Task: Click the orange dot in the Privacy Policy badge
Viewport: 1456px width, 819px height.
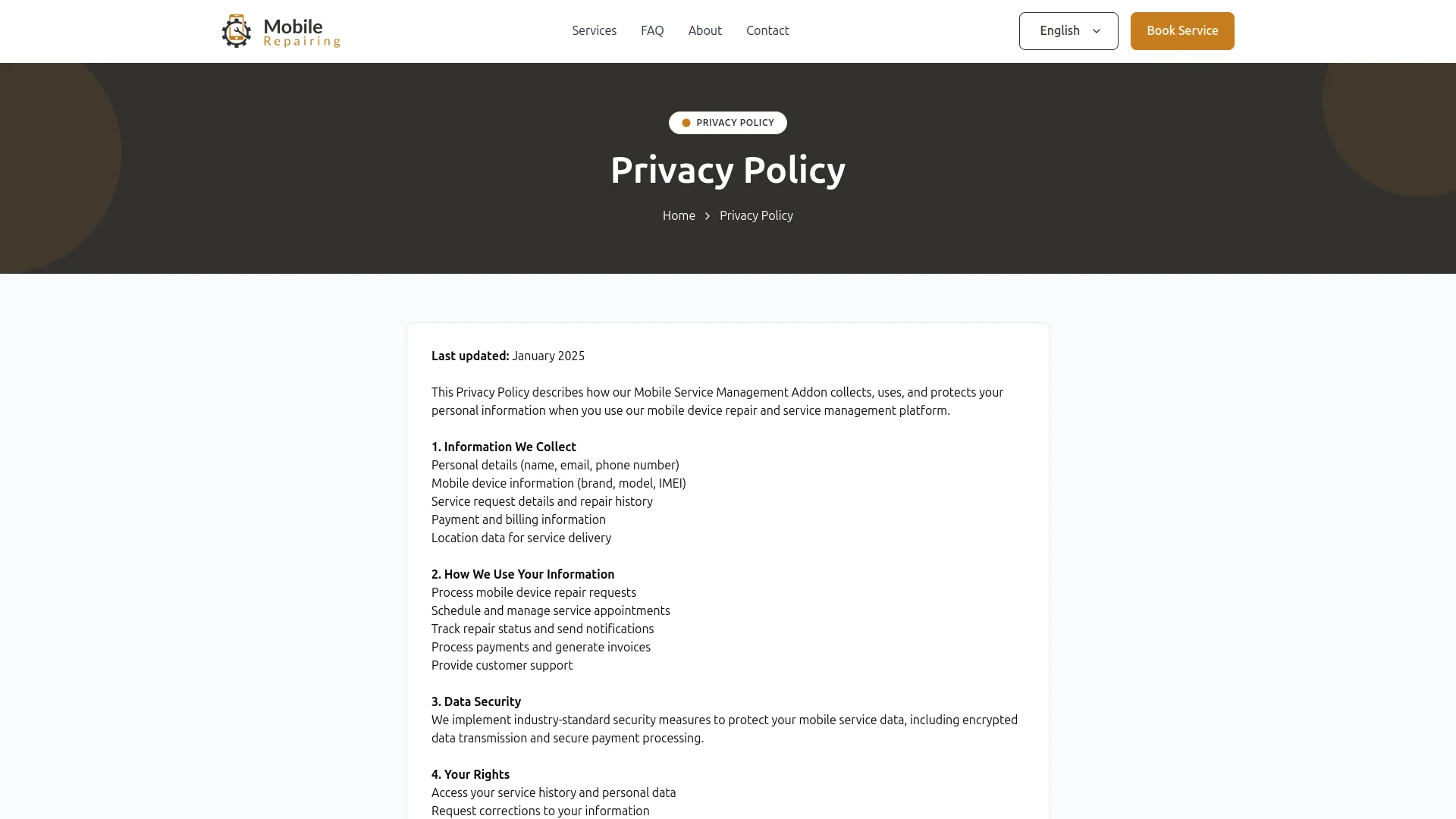Action: (x=686, y=123)
